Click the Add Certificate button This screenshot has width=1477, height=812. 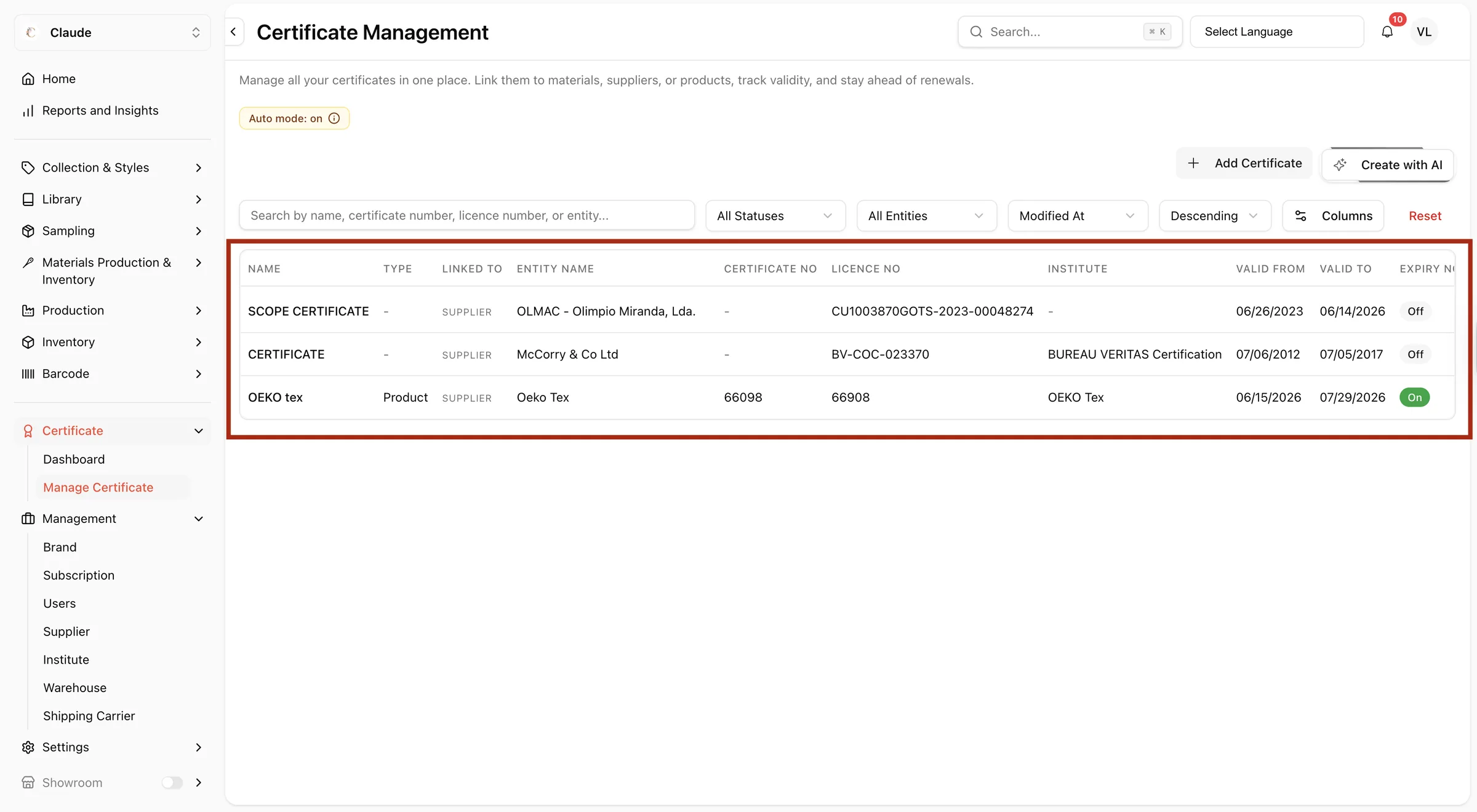click(1244, 163)
